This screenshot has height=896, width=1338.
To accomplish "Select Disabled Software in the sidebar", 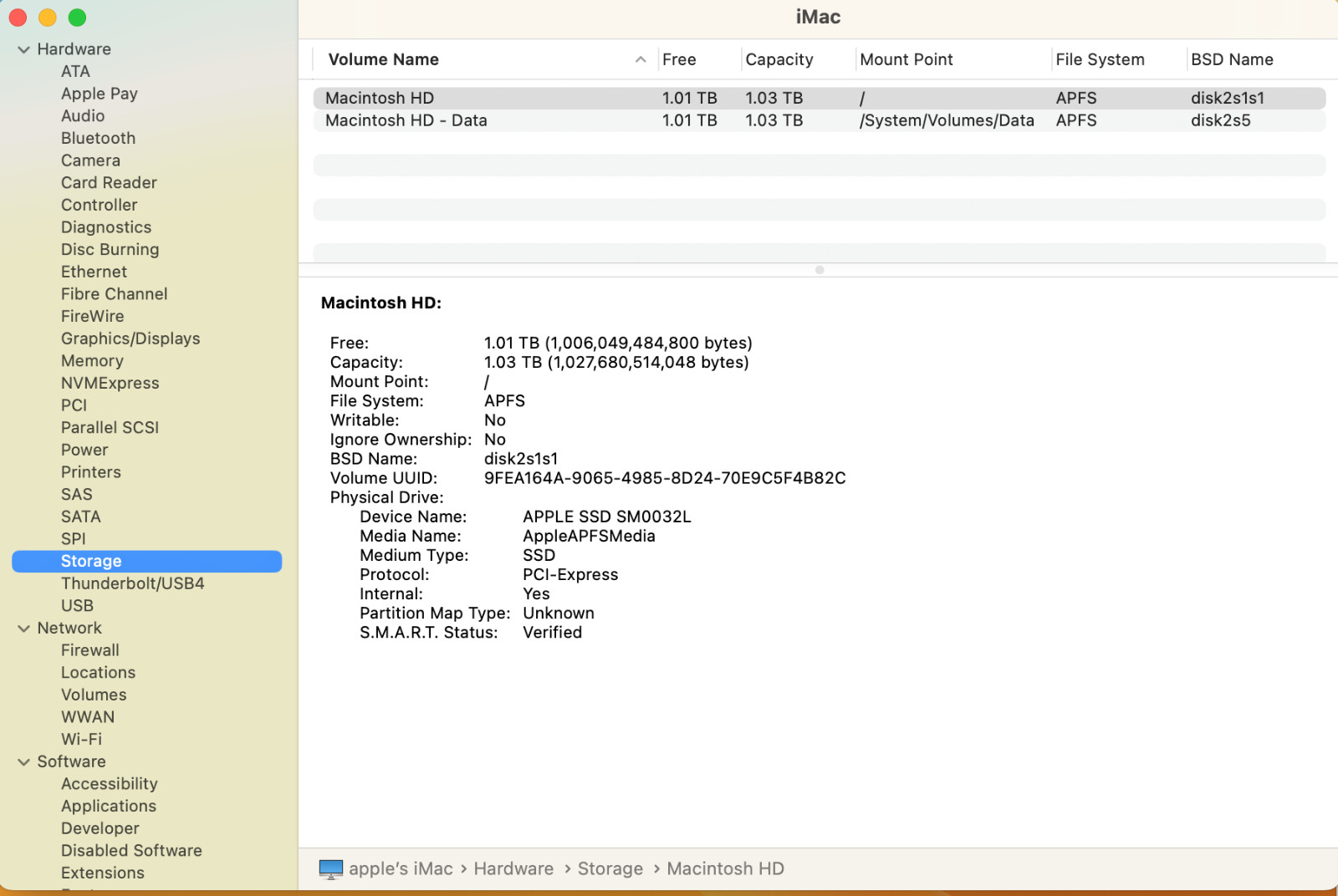I will coord(131,851).
